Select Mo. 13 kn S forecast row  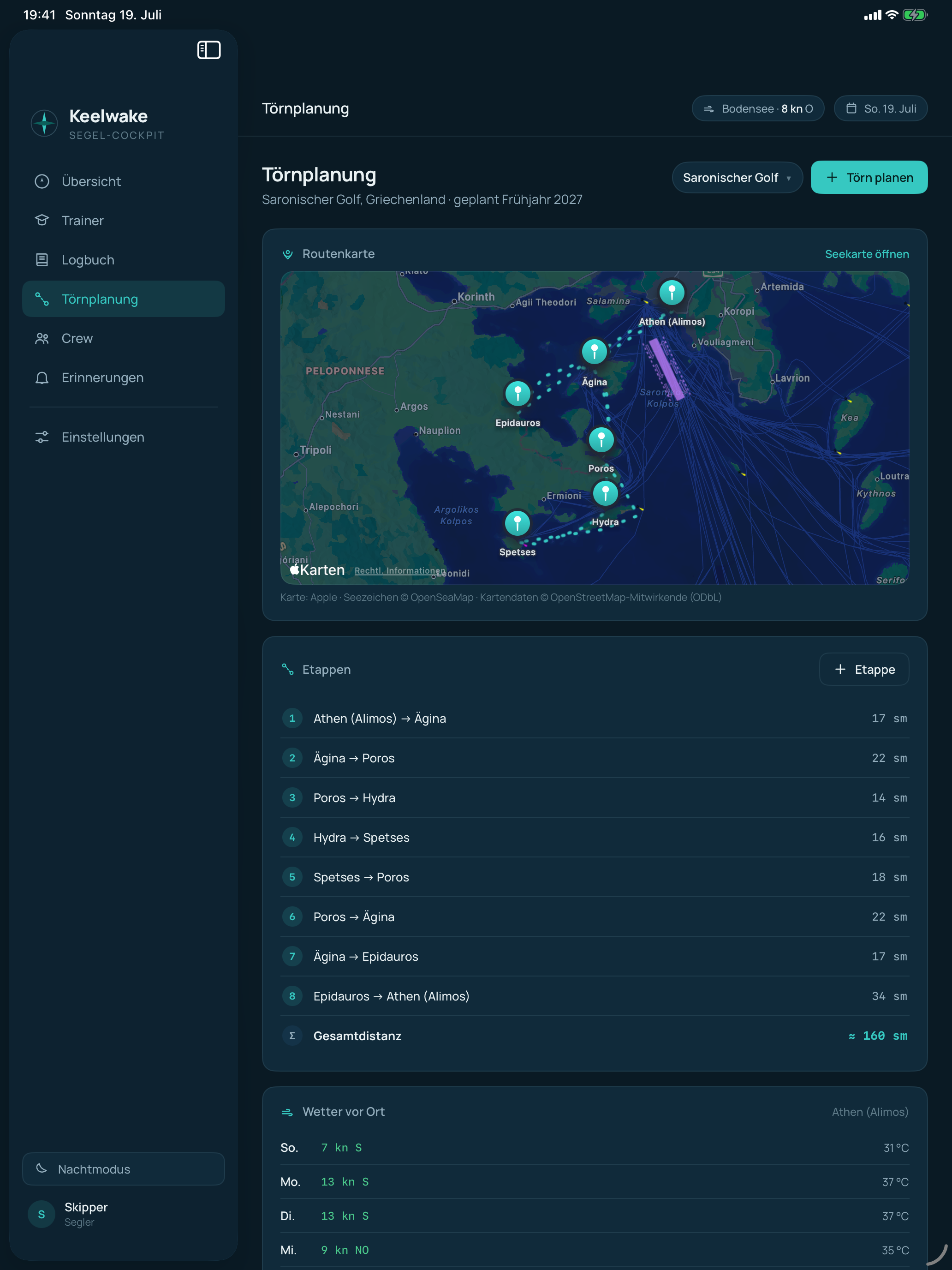pos(595,1181)
